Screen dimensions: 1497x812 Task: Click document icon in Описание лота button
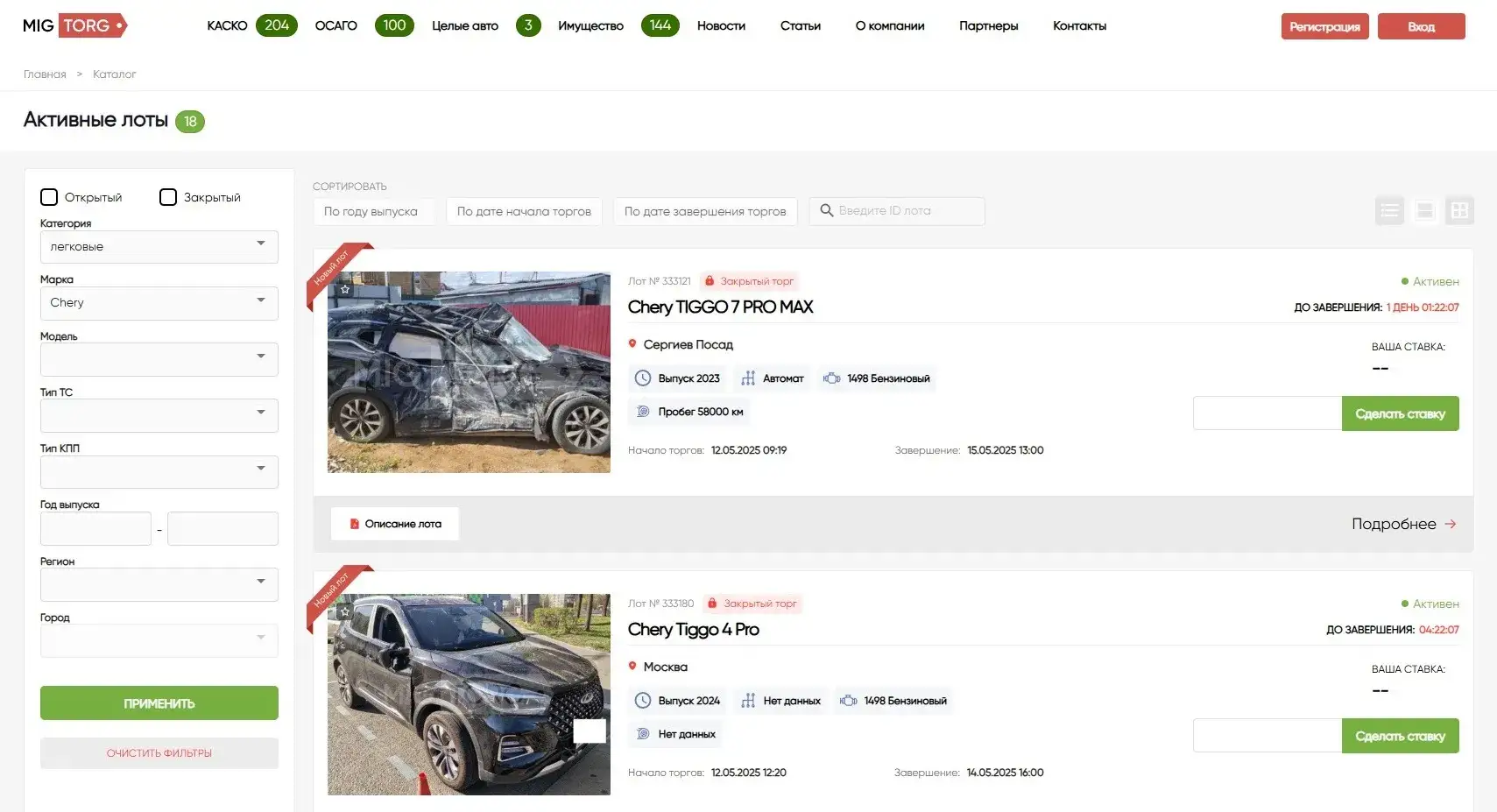click(x=355, y=524)
